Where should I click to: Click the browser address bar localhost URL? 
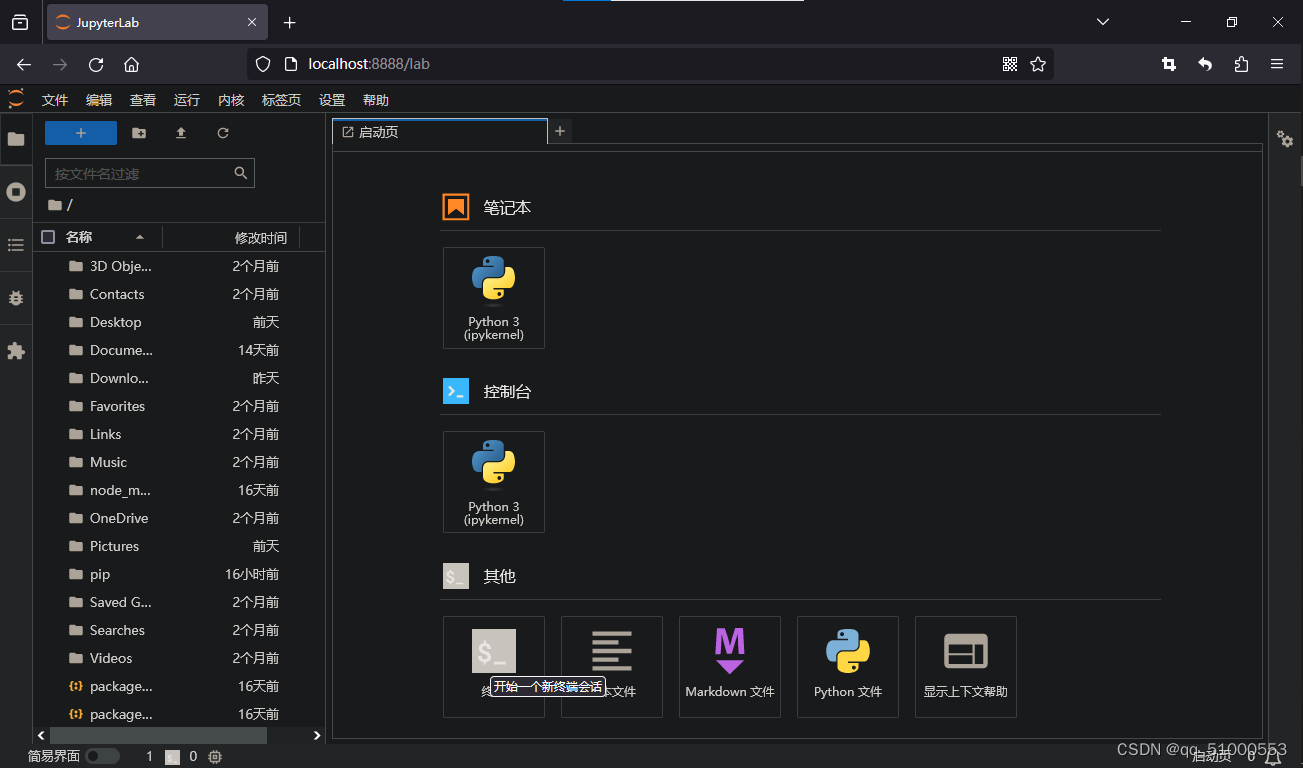[x=369, y=64]
